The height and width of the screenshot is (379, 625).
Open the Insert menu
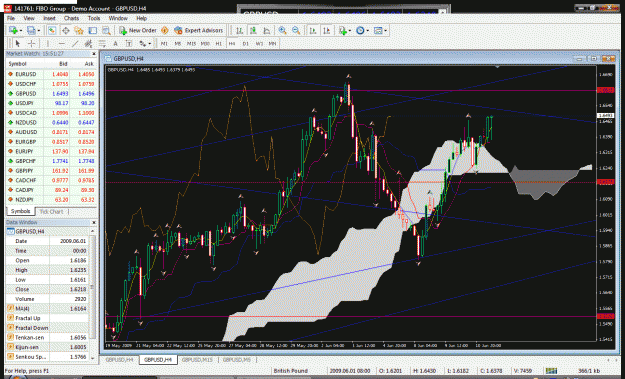pyautogui.click(x=49, y=18)
